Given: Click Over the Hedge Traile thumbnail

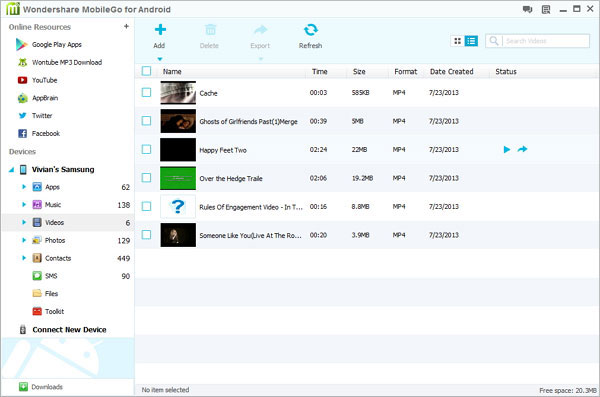Looking at the screenshot, I should click(x=178, y=178).
